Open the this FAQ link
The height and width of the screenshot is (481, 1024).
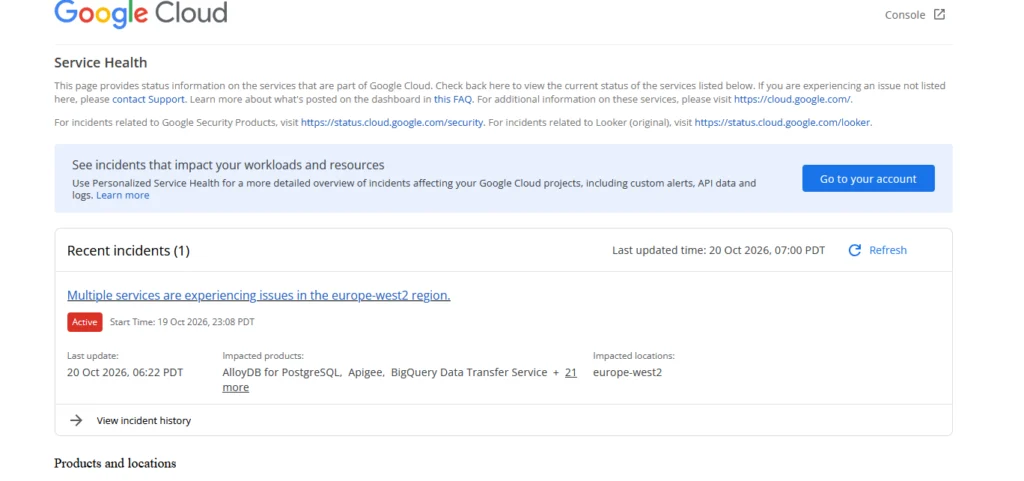453,100
